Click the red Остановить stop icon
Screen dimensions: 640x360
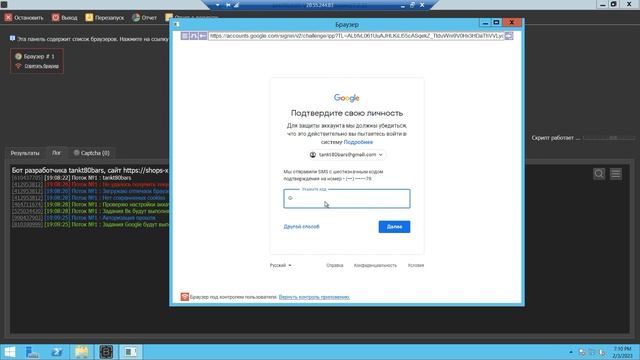[x=8, y=18]
